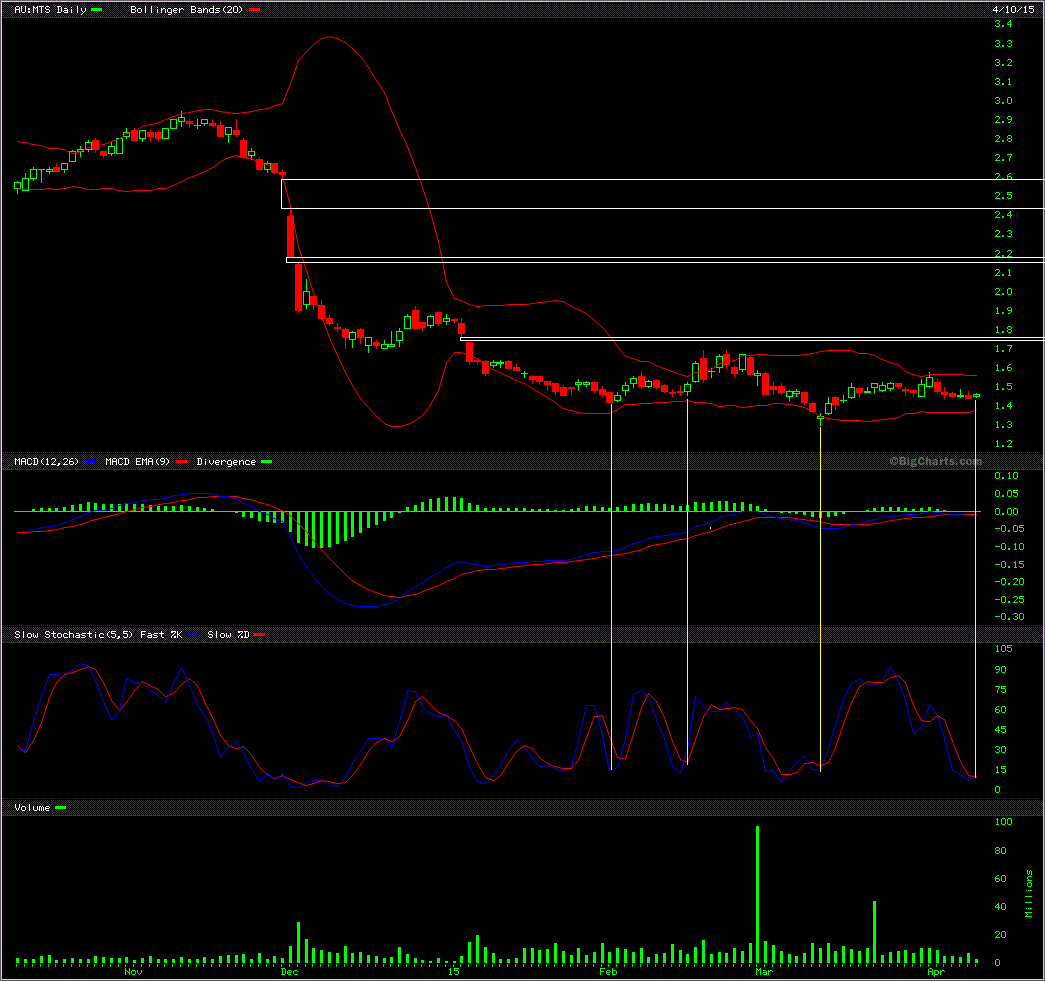This screenshot has height=981, width=1045.
Task: Click the date '4/10/15' in header
Action: [x=1012, y=9]
